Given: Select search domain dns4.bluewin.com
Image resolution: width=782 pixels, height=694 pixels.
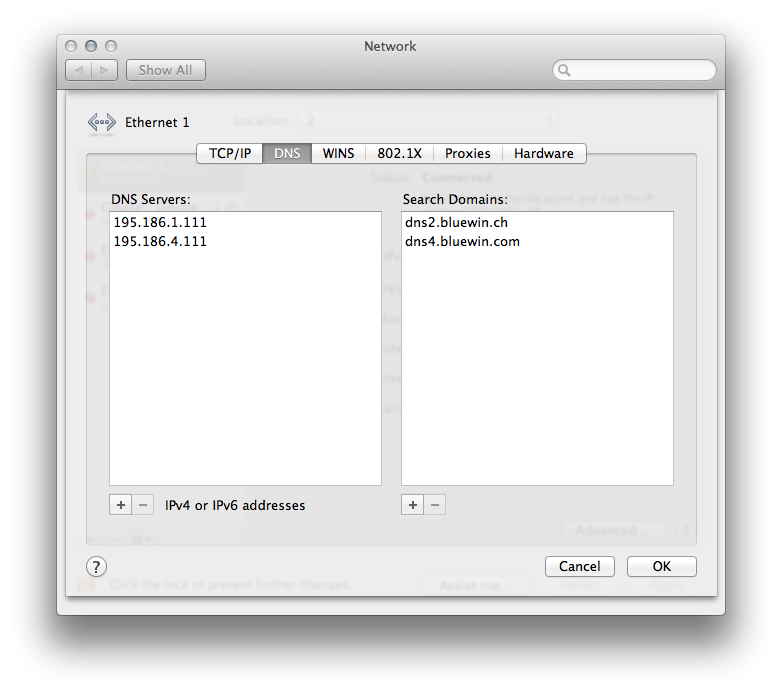Looking at the screenshot, I should tap(462, 241).
